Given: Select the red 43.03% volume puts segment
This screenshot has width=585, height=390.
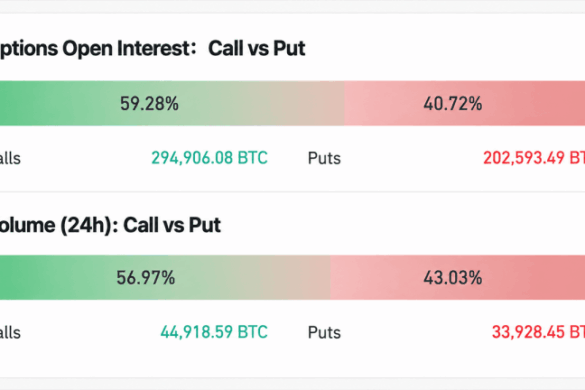Looking at the screenshot, I should (x=457, y=278).
